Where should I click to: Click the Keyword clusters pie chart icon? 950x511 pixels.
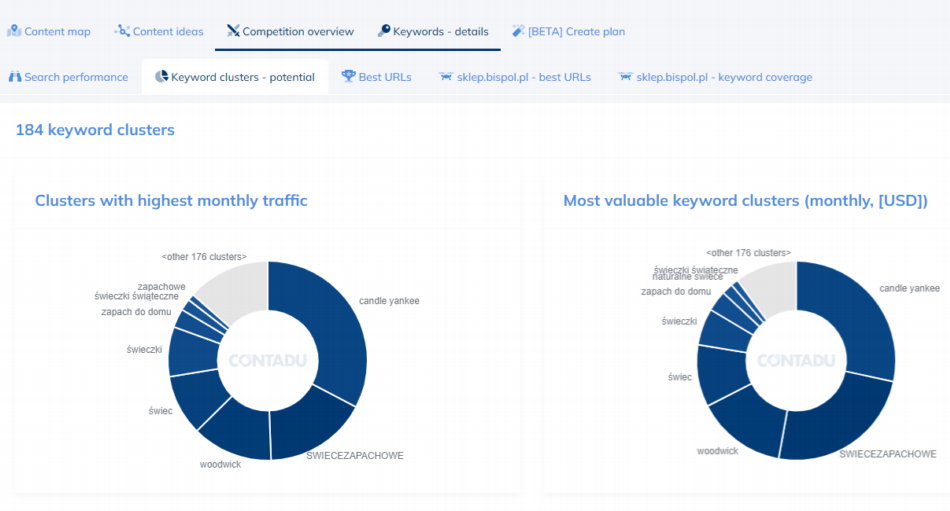[161, 77]
